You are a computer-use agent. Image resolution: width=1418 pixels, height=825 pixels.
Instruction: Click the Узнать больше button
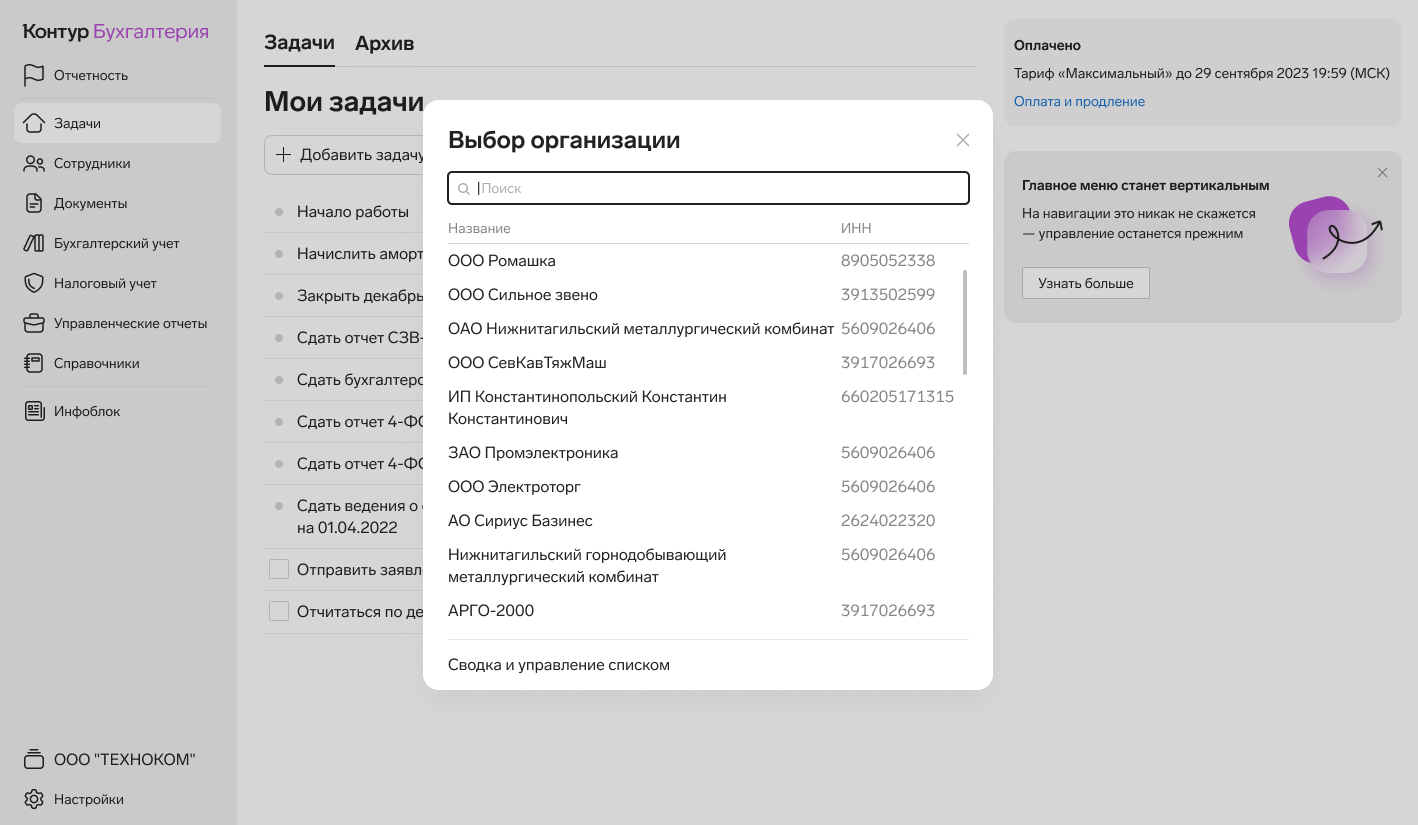tap(1085, 283)
